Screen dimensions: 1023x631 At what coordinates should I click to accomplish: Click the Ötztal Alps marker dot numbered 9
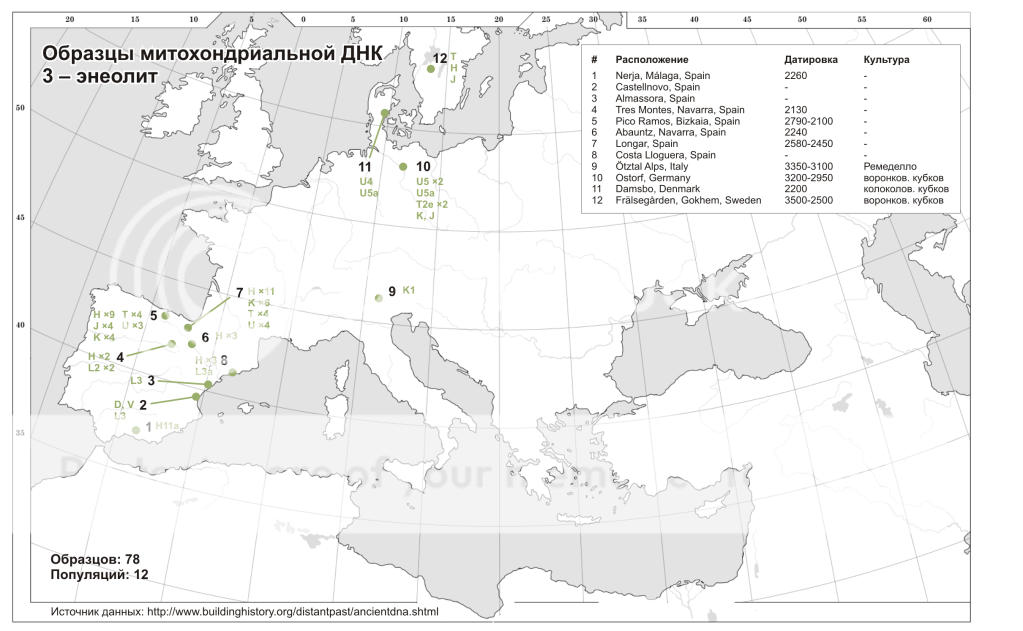coord(379,297)
